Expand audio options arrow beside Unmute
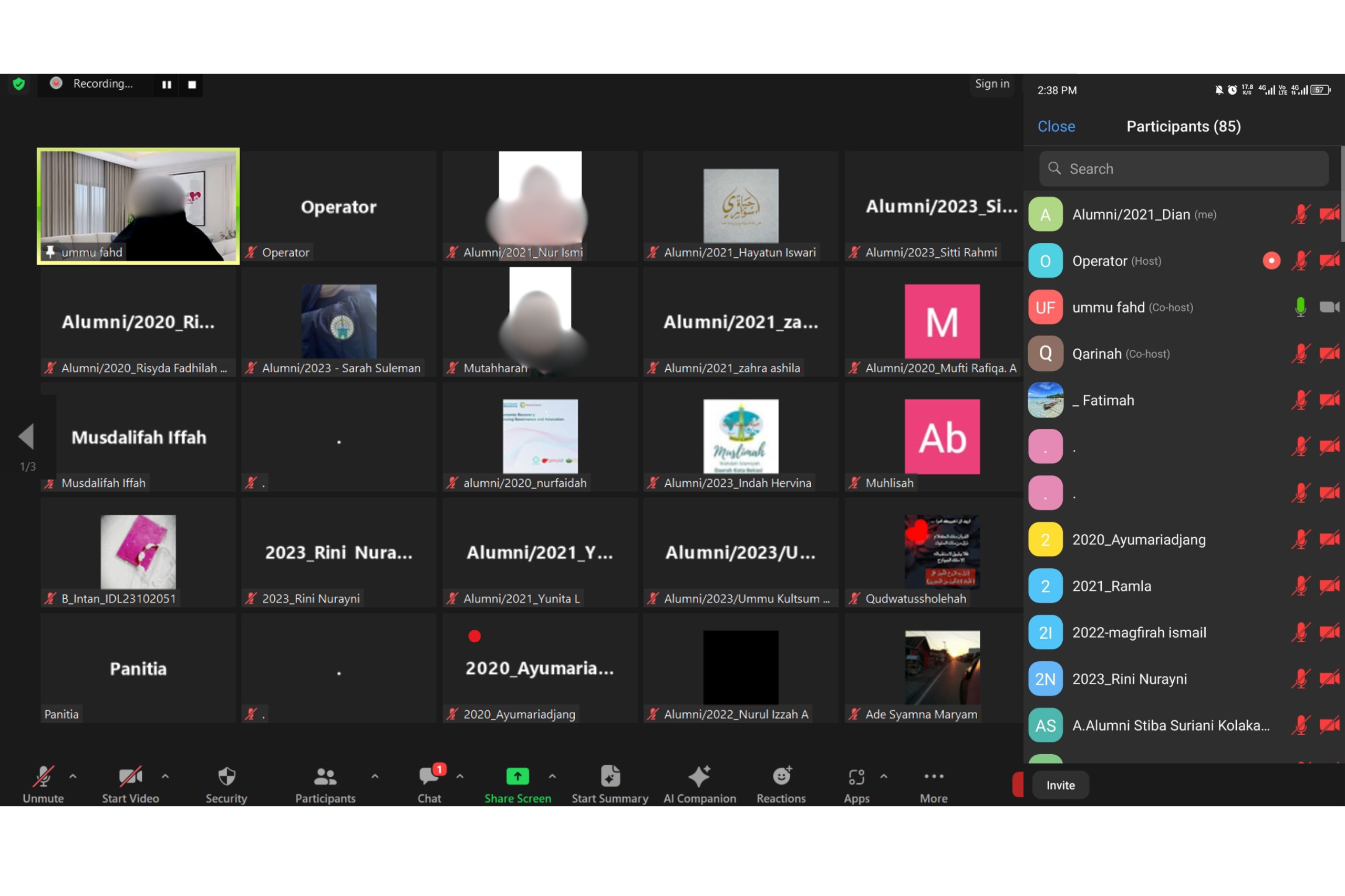Screen dimensions: 1345x896 pos(73,777)
